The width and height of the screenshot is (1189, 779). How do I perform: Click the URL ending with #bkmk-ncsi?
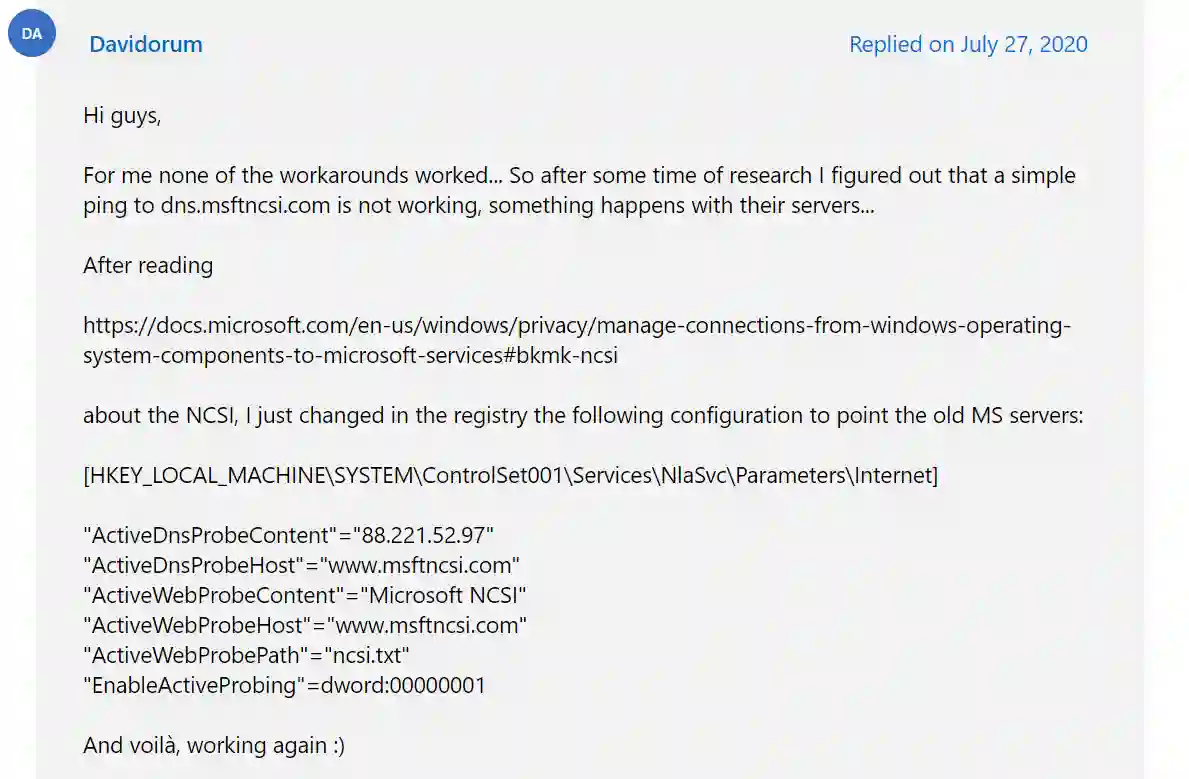click(x=350, y=356)
